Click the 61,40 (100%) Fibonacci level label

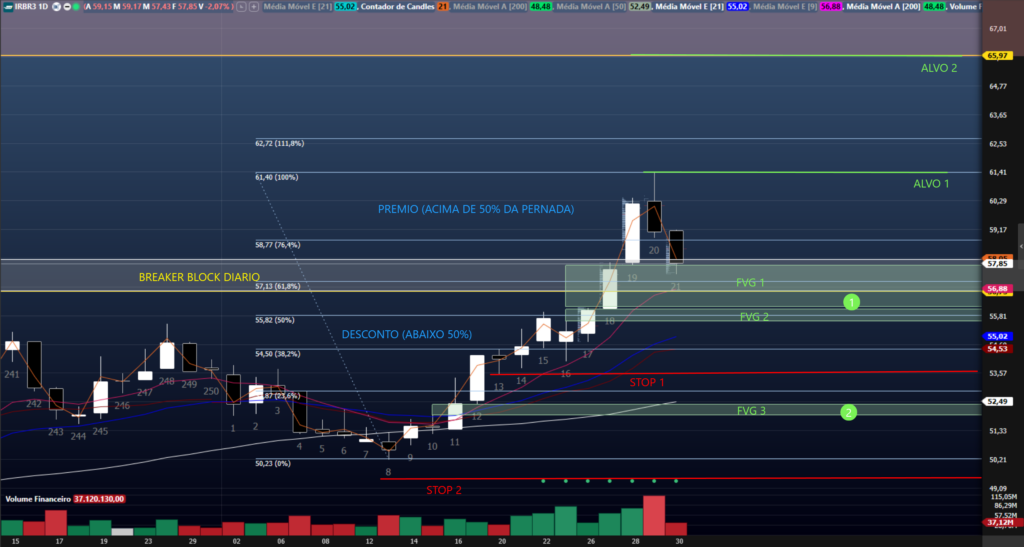pos(277,177)
